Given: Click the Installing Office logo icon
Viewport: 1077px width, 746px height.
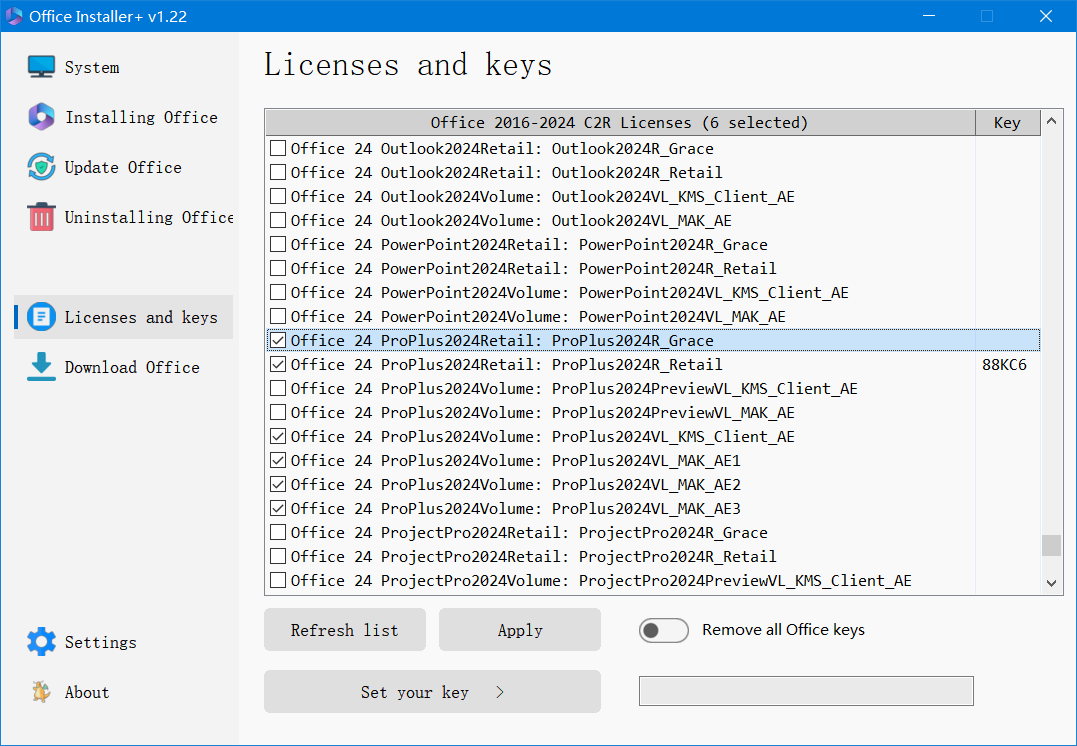Looking at the screenshot, I should 41,117.
